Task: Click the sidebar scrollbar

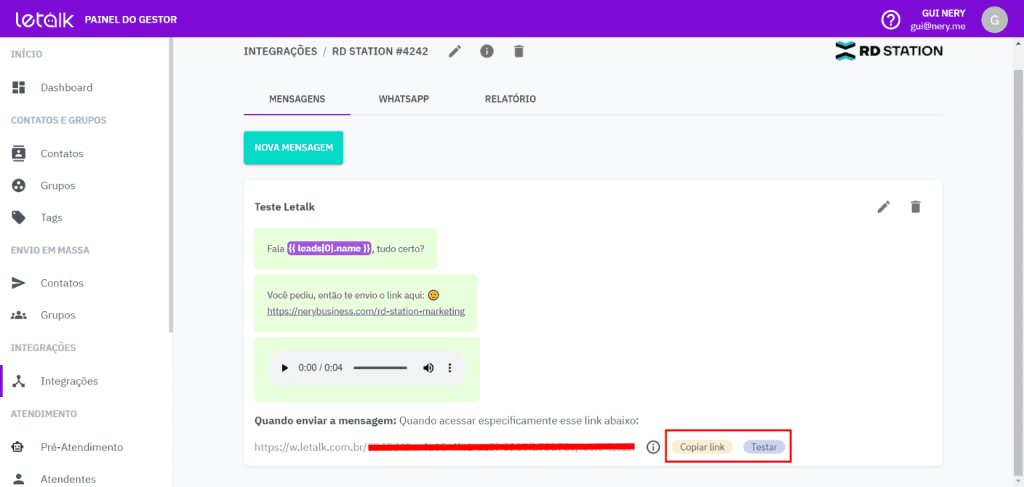Action: pos(171,186)
